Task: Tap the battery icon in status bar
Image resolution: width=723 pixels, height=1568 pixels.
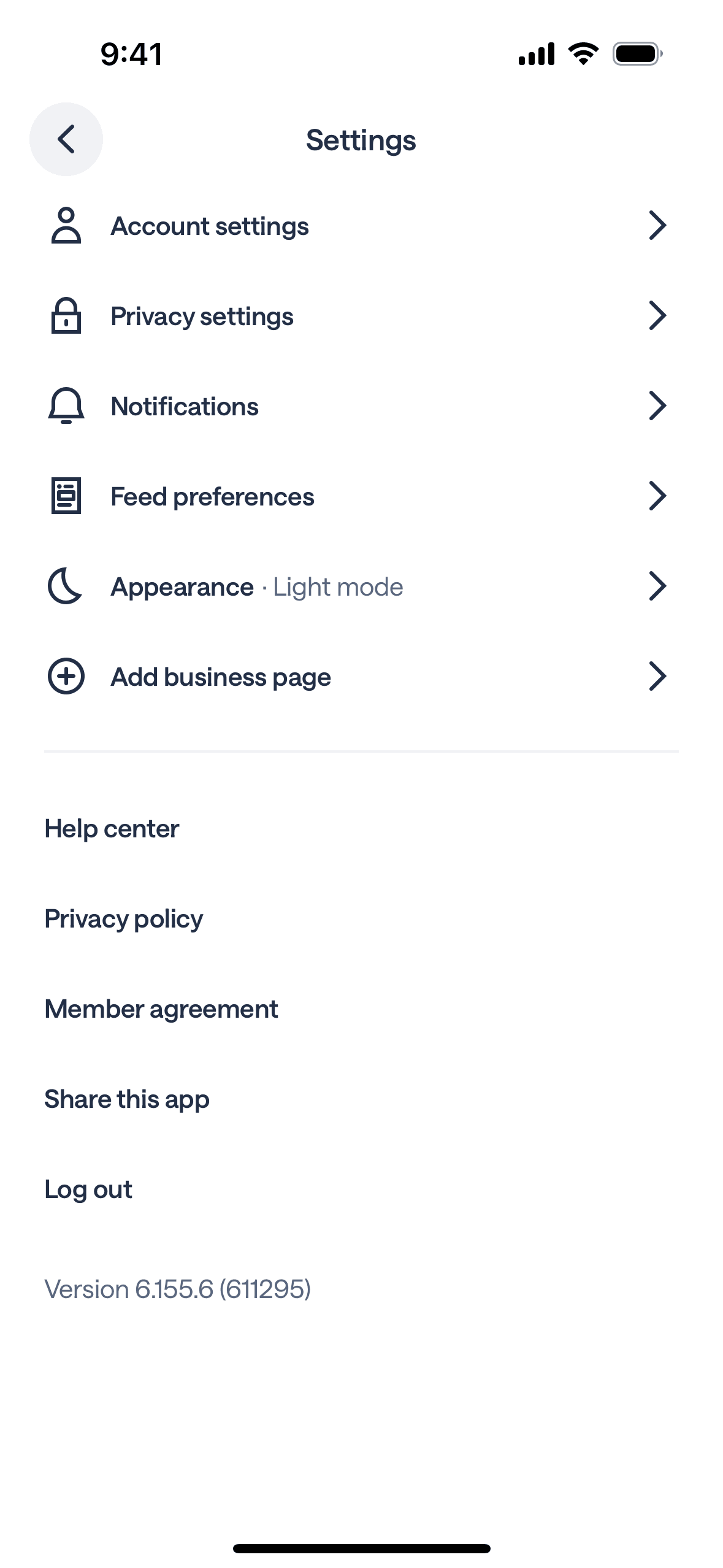Action: (x=637, y=54)
